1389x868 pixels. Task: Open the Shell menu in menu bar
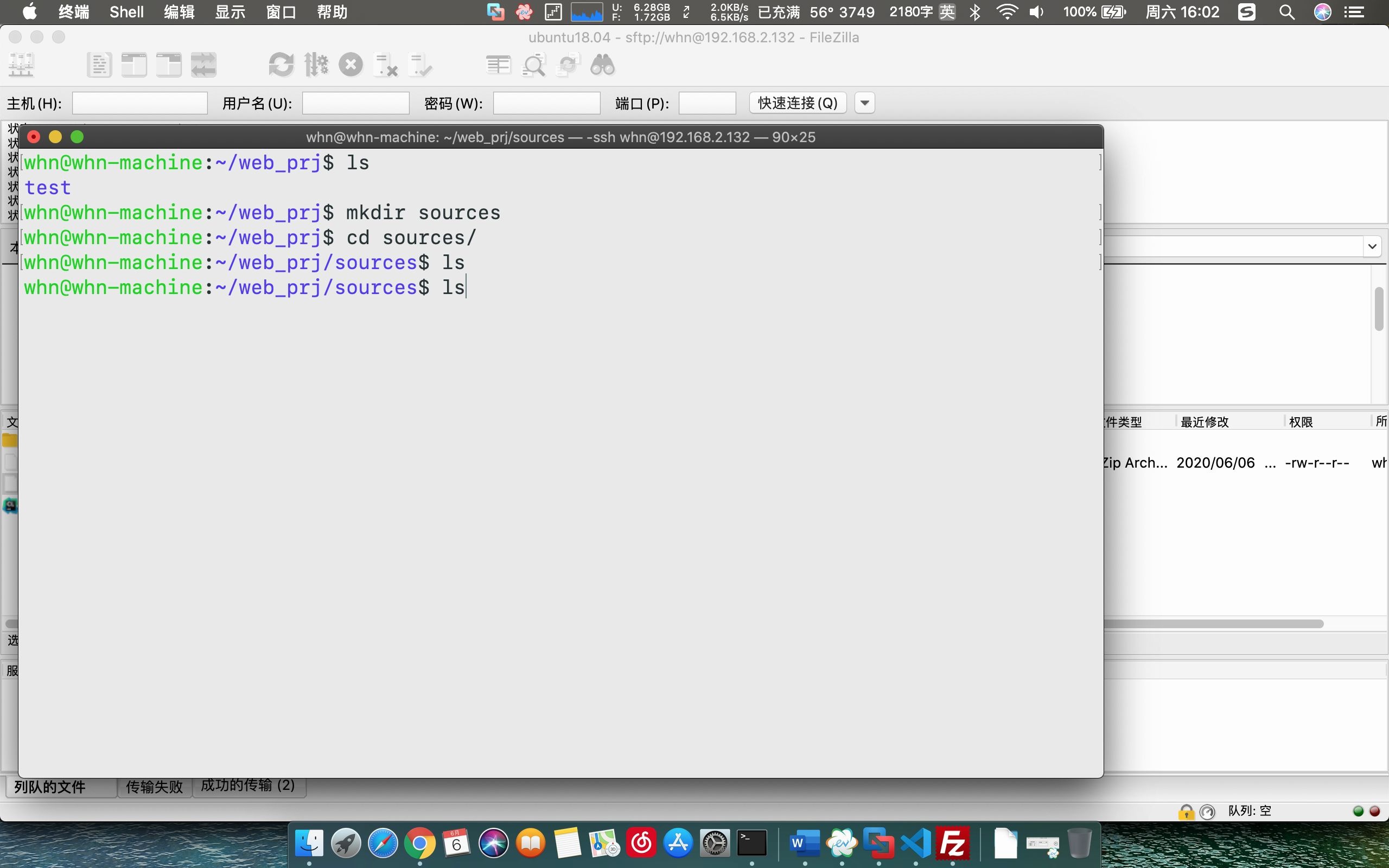pos(126,12)
